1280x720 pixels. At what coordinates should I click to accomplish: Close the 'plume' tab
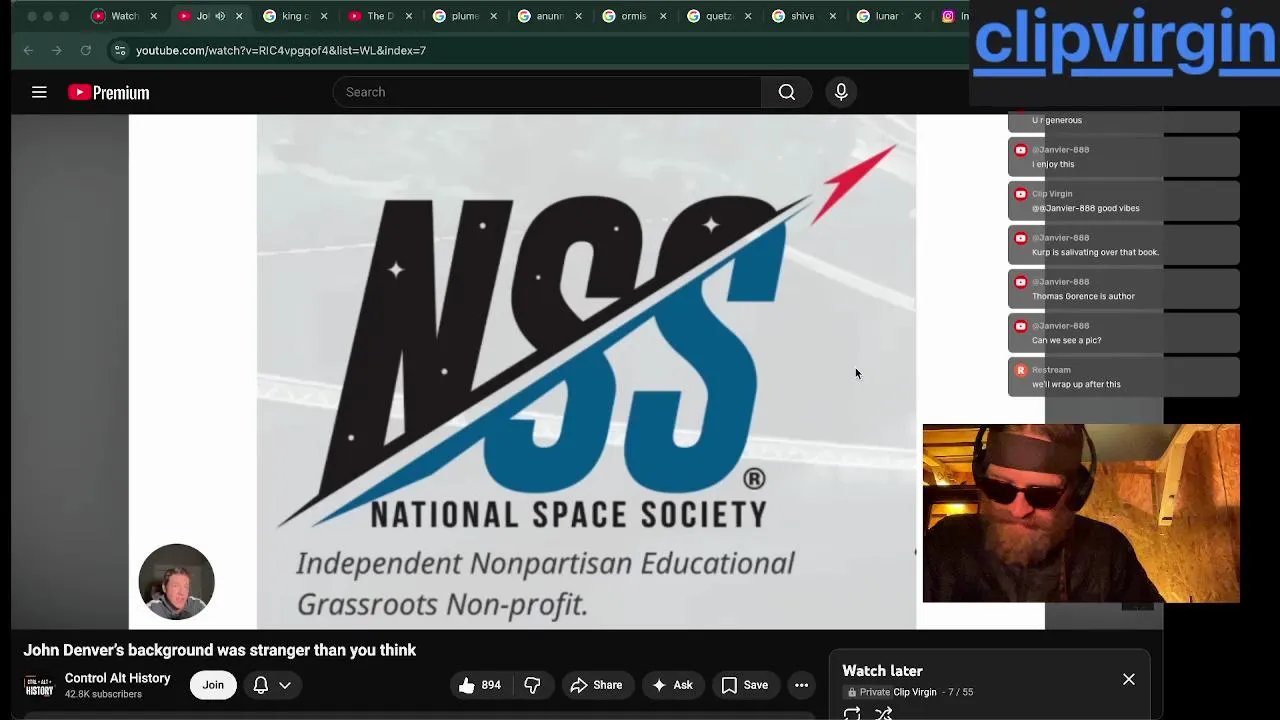coord(494,16)
